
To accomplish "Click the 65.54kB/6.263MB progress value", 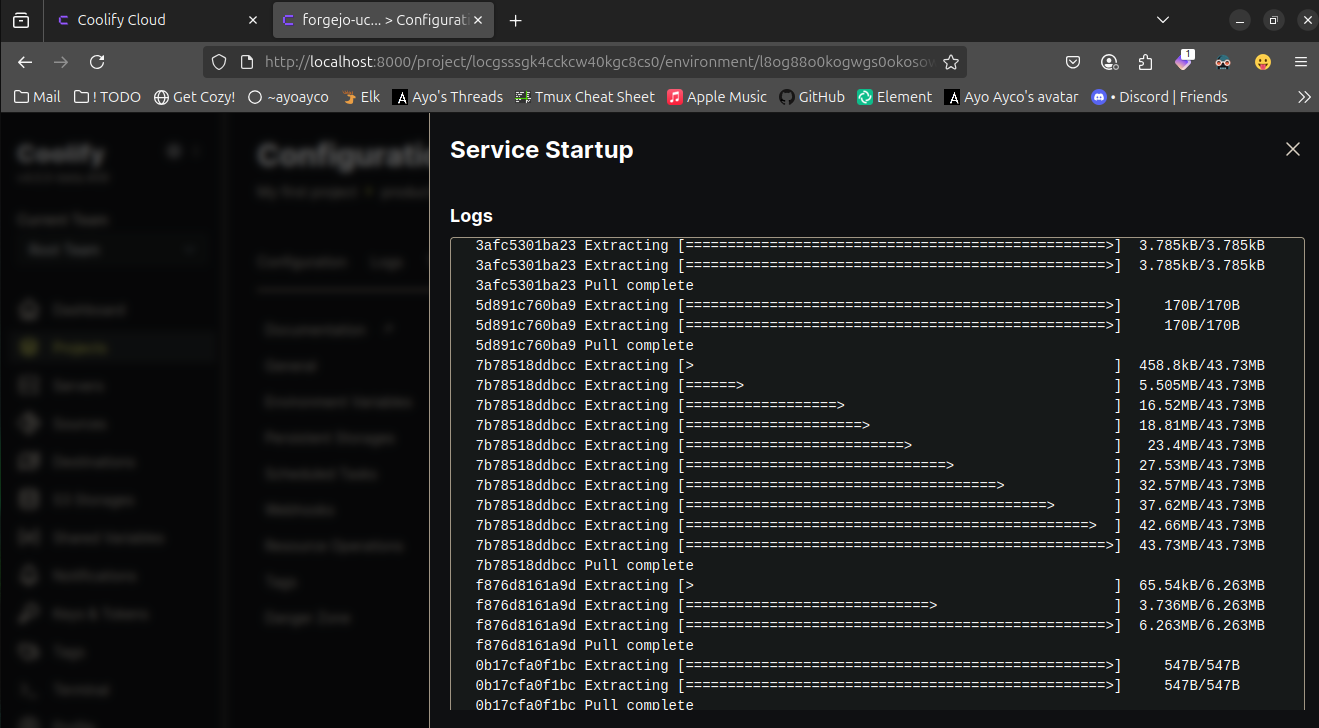I will point(1201,585).
